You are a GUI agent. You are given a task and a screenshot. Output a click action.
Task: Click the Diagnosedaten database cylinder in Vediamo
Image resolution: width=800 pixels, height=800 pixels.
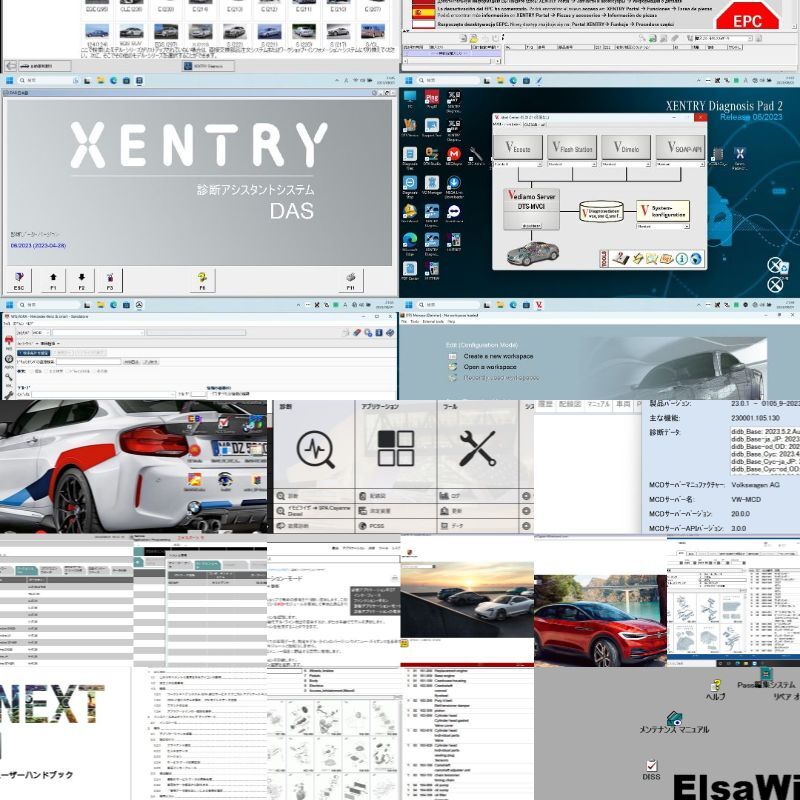click(602, 211)
